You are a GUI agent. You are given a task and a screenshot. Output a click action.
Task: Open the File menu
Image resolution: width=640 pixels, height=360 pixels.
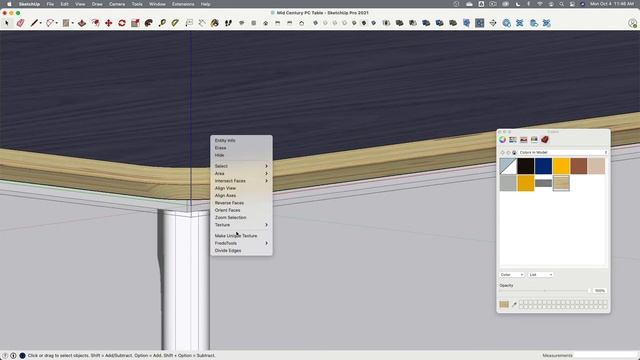[50, 4]
